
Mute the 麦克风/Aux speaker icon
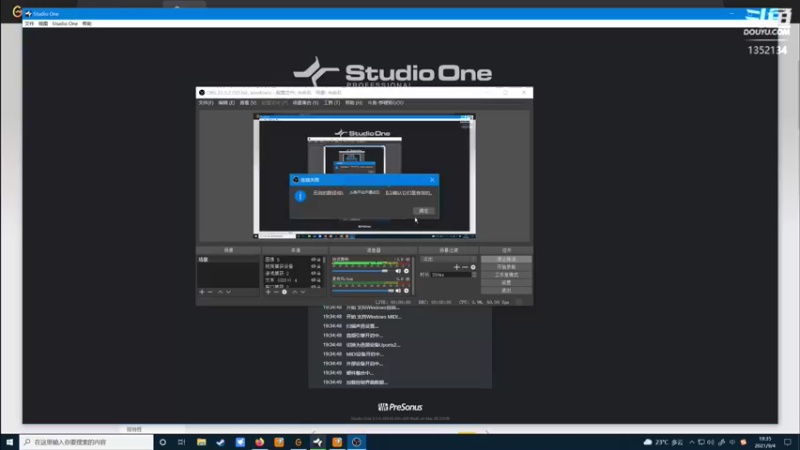[398, 291]
